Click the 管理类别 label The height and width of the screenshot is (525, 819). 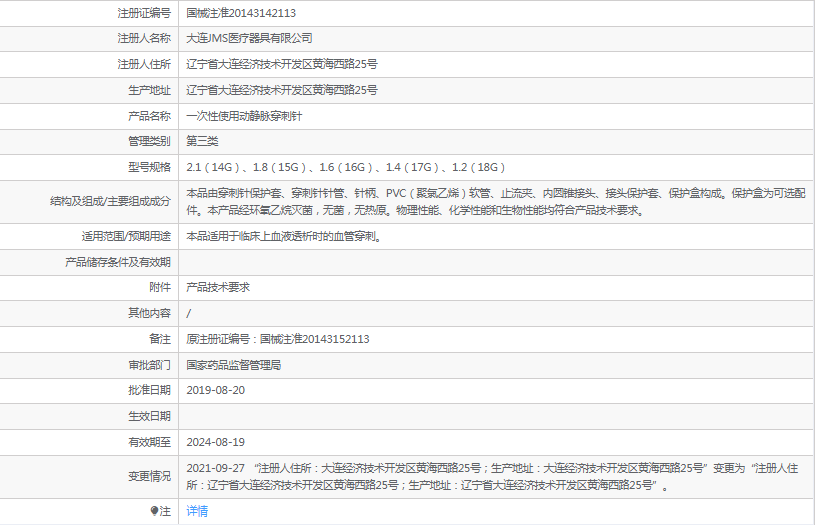[149, 141]
